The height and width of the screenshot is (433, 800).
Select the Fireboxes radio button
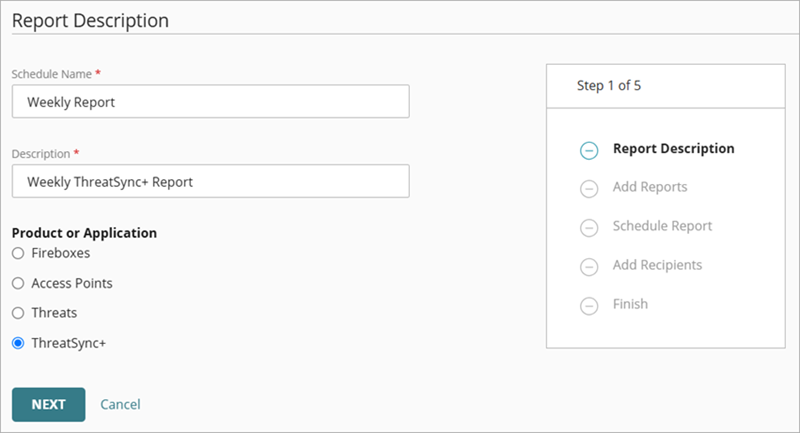tap(18, 253)
